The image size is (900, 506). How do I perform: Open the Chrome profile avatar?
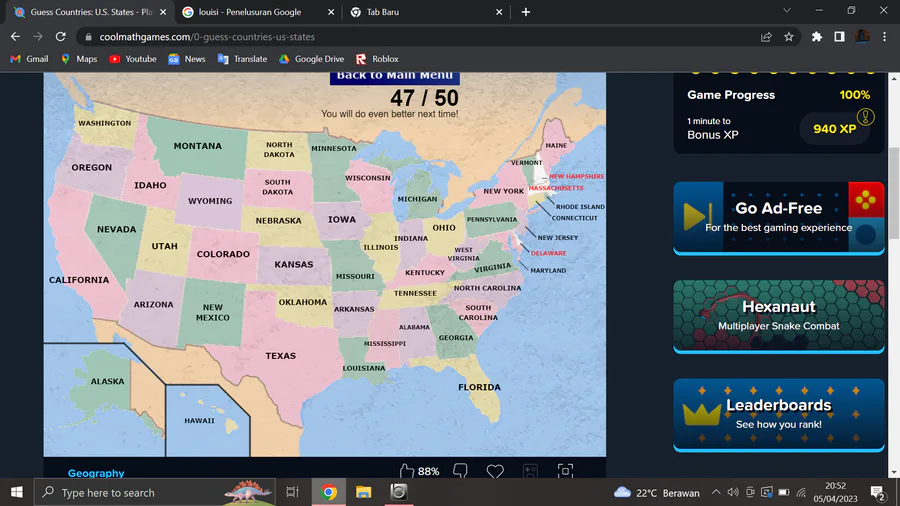point(862,37)
